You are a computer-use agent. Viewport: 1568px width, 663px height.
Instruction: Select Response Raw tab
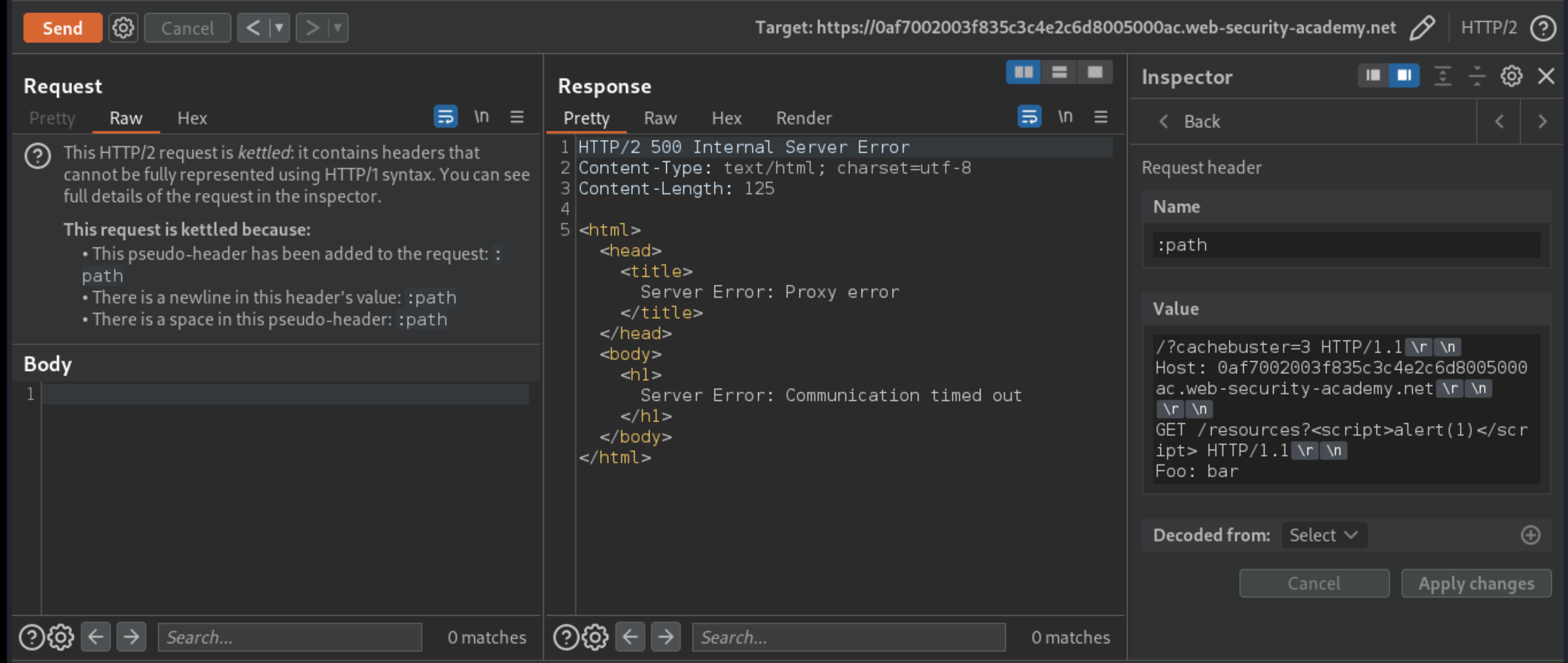(x=661, y=118)
